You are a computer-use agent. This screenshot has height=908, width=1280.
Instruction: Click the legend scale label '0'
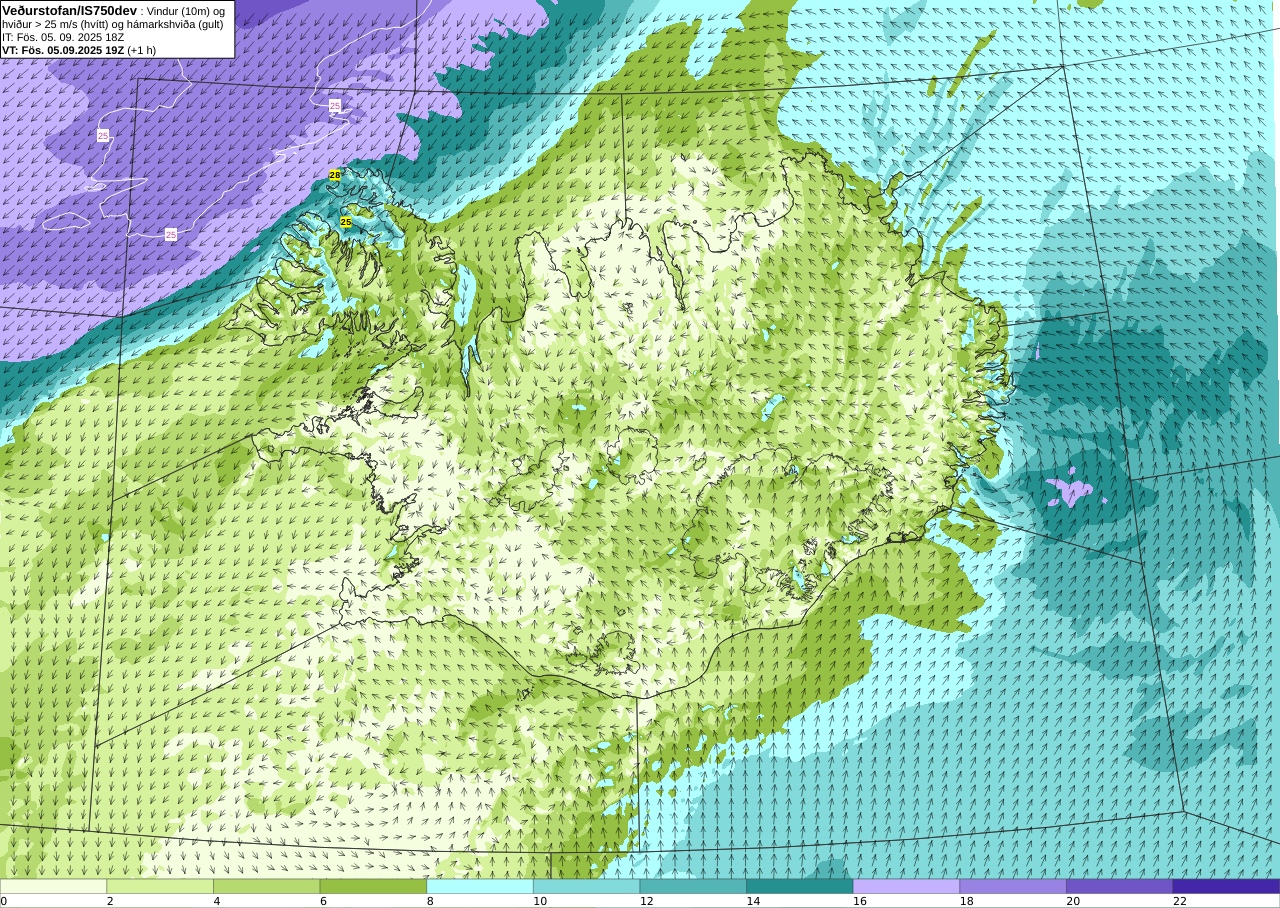4,901
